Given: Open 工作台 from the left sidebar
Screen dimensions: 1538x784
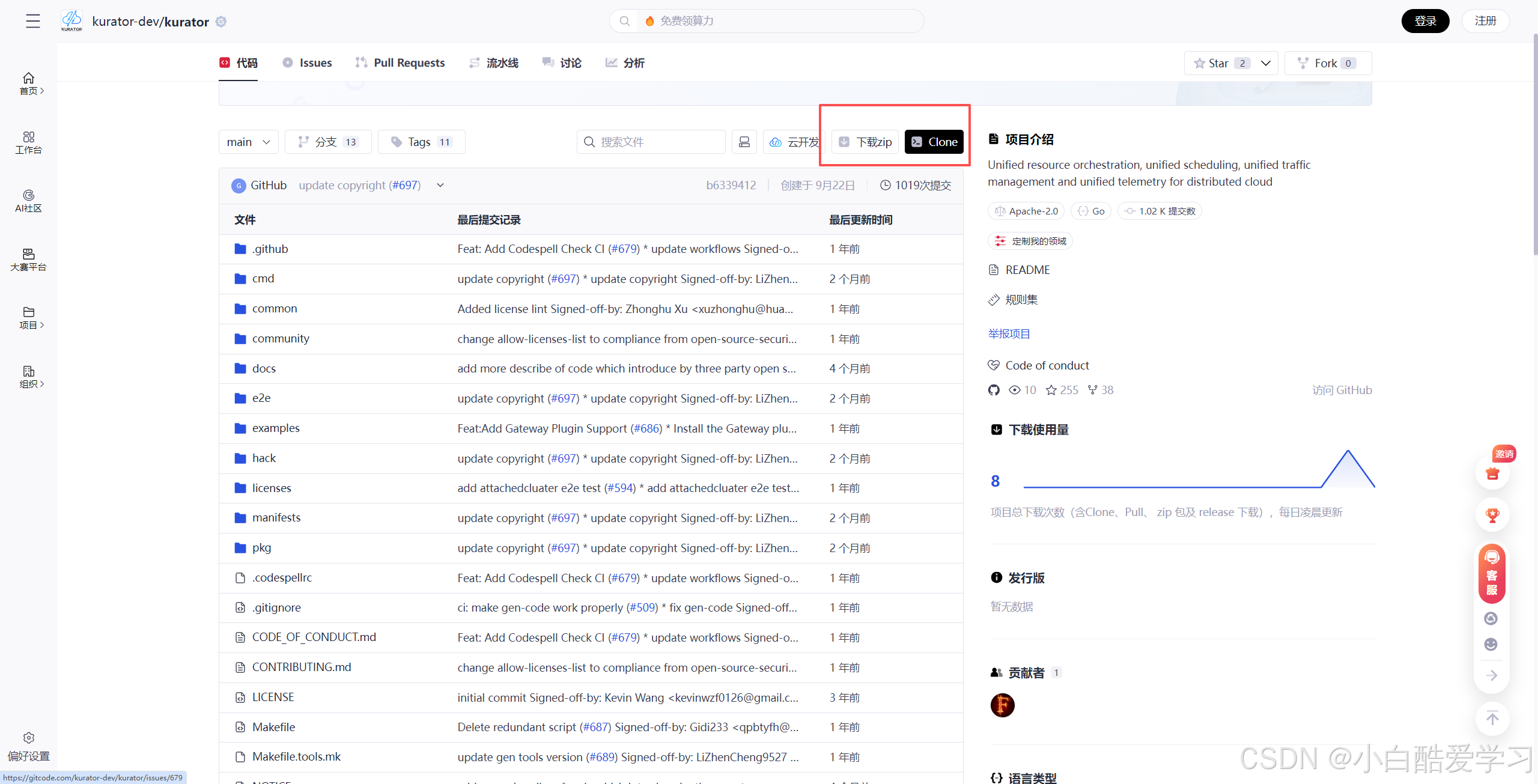Looking at the screenshot, I should (x=28, y=142).
